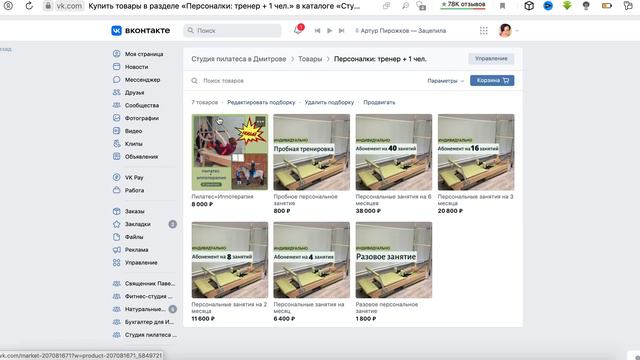
Task: Open Видео in the sidebar
Action: (128, 131)
